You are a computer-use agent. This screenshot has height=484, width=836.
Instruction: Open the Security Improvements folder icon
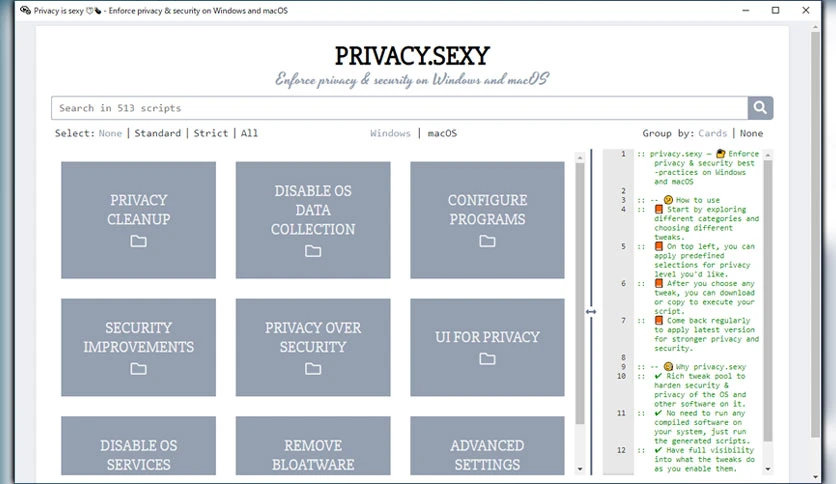pyautogui.click(x=139, y=368)
